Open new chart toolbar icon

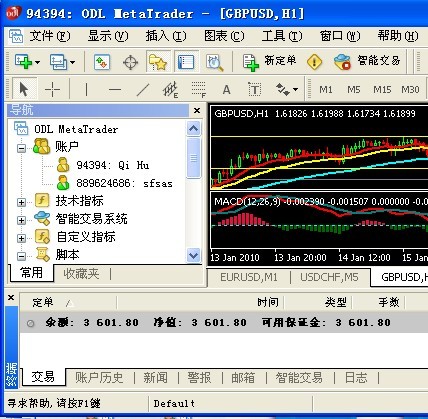point(23,62)
